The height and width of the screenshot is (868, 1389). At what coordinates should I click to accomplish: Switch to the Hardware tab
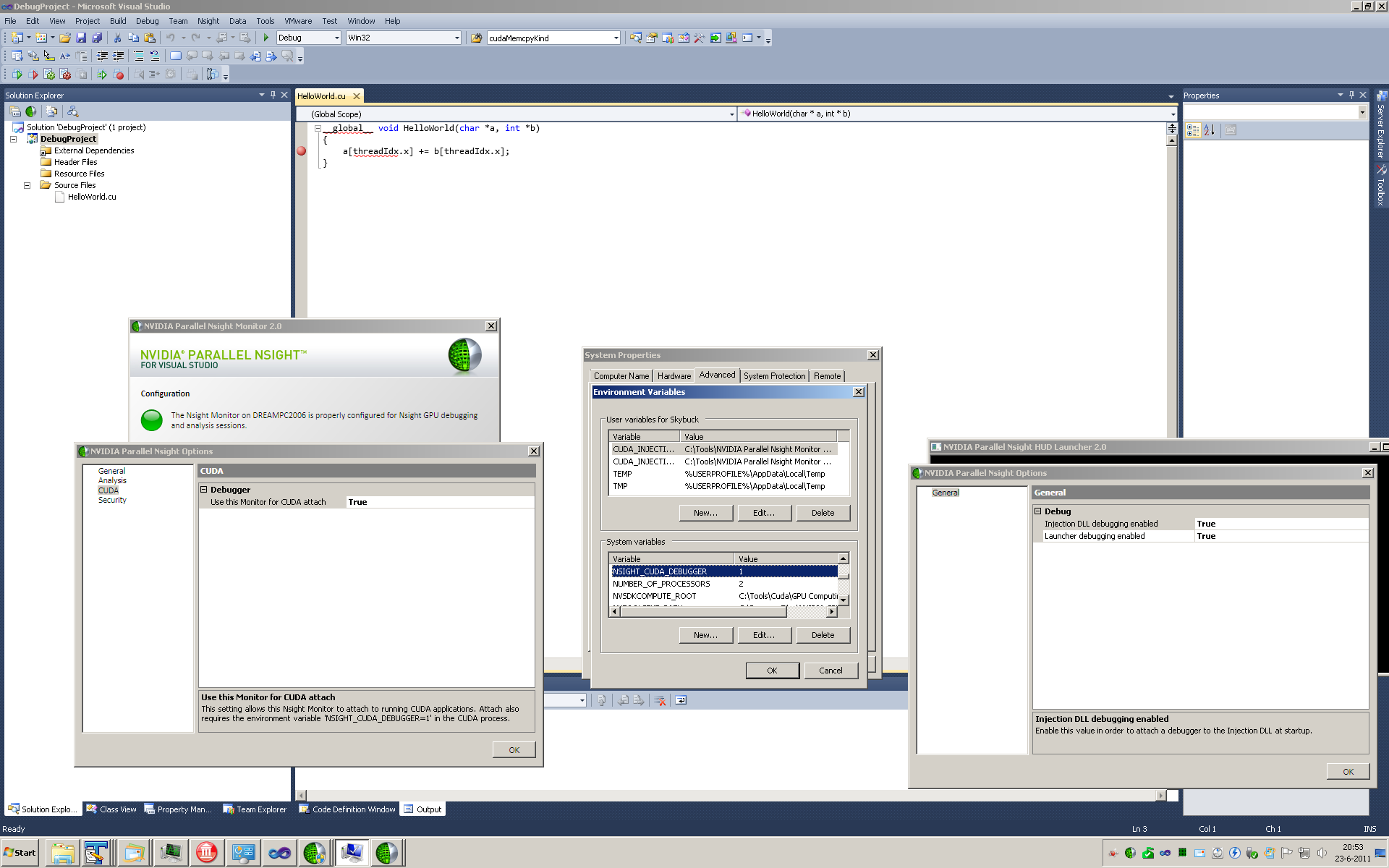(674, 376)
